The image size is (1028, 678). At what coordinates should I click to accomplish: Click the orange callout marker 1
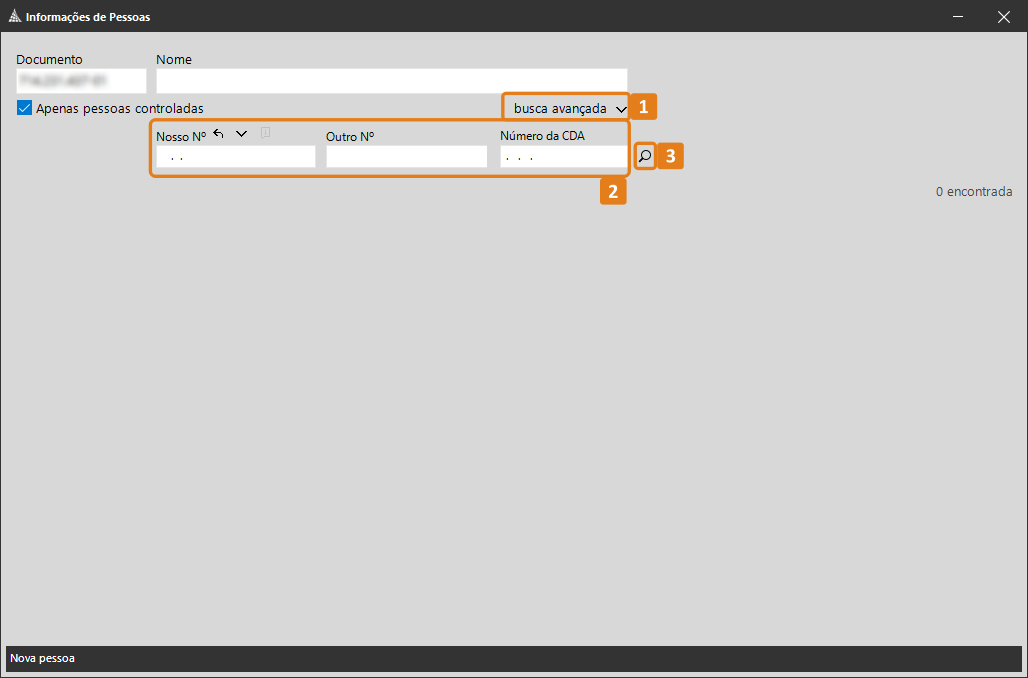point(644,106)
